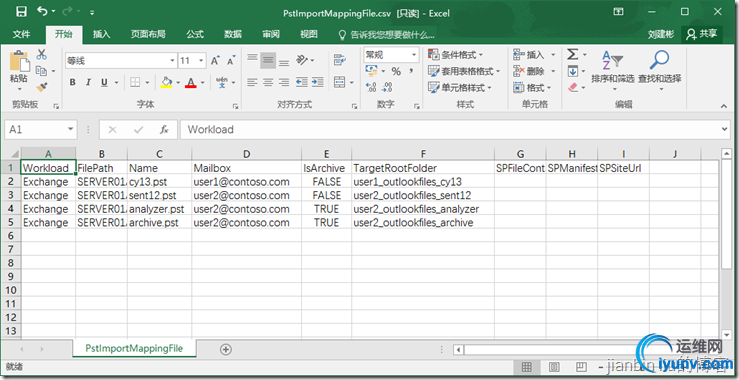
Task: Toggle Underline formatting
Action: tap(104, 83)
